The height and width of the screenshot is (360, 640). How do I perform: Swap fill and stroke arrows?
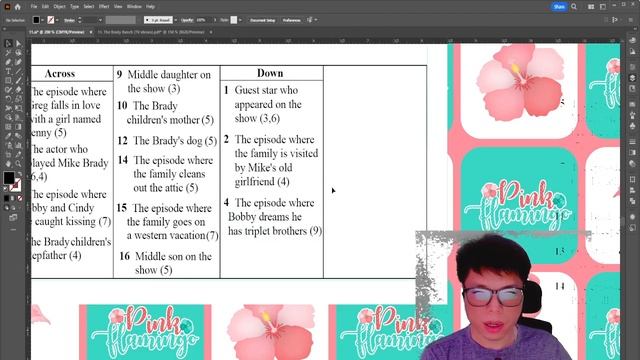19,174
